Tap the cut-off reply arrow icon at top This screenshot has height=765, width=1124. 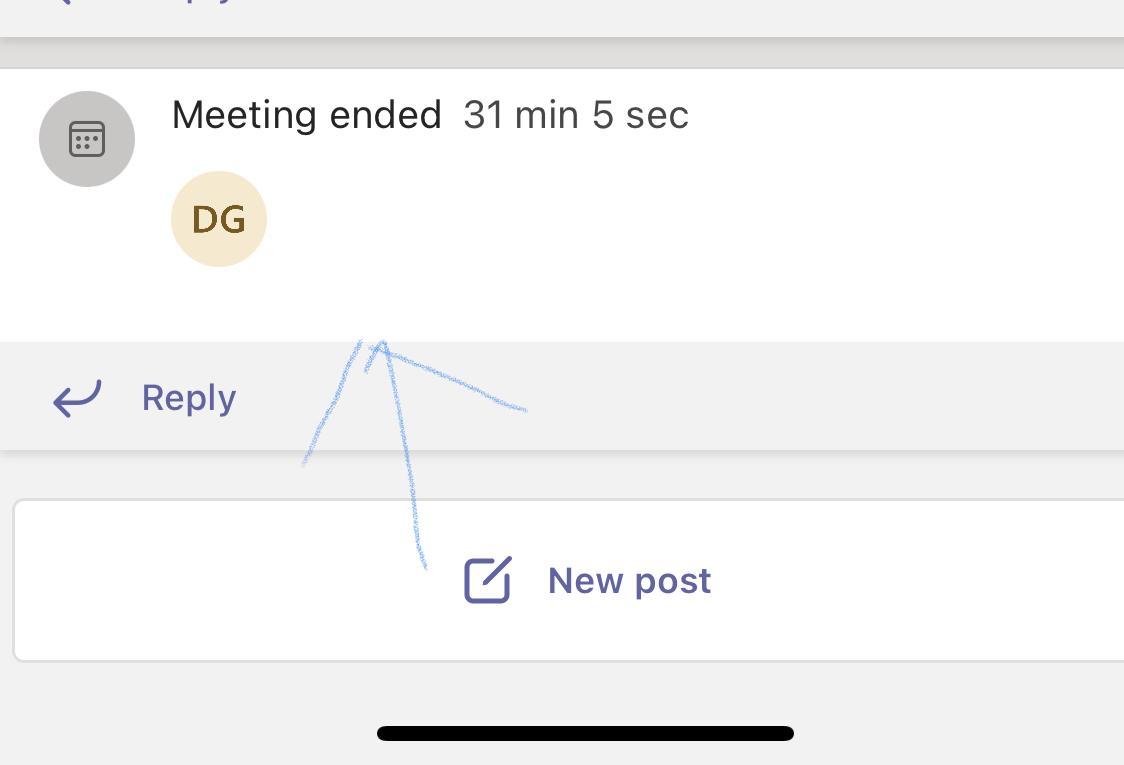pyautogui.click(x=62, y=2)
